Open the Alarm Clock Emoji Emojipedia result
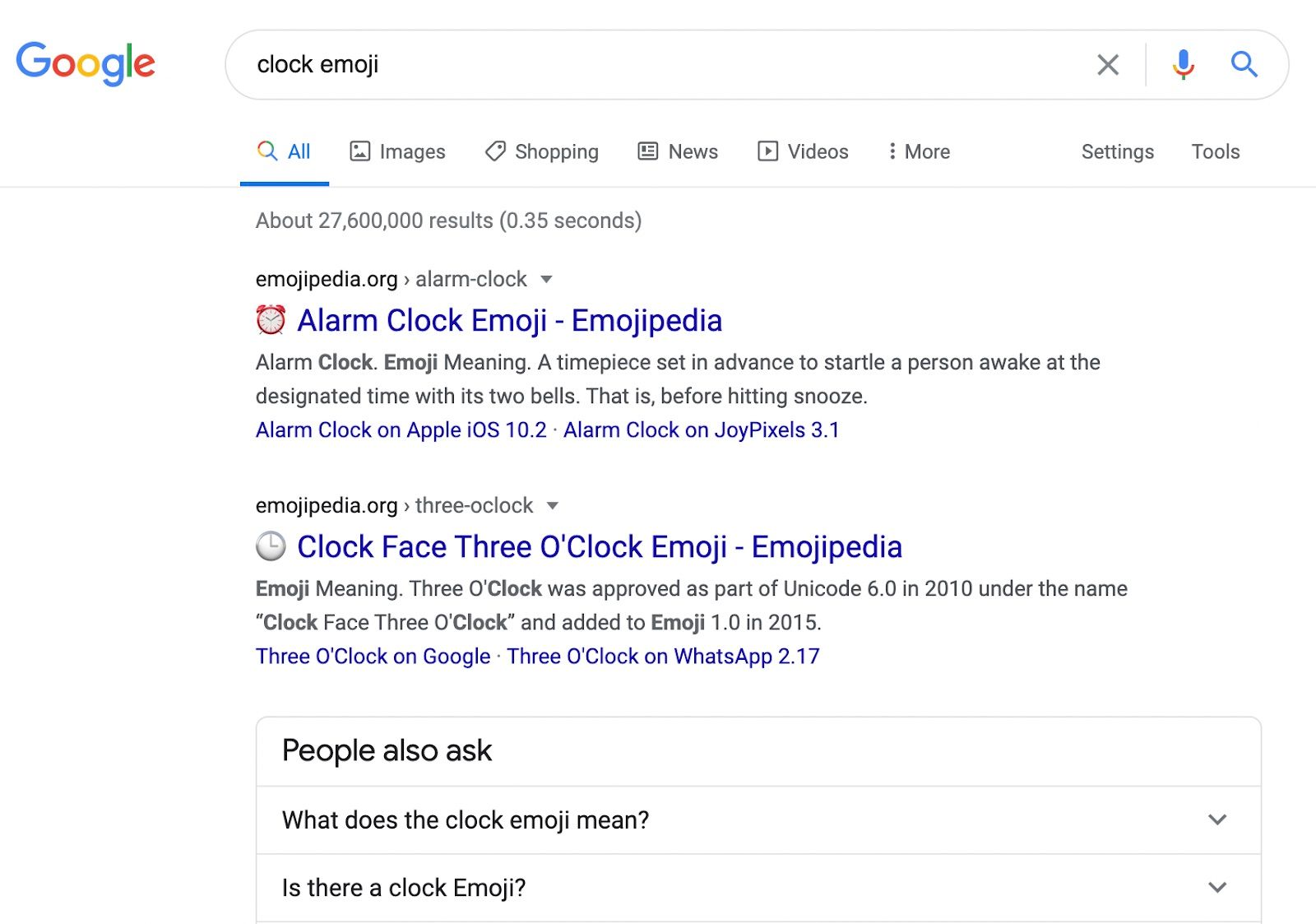 click(509, 320)
